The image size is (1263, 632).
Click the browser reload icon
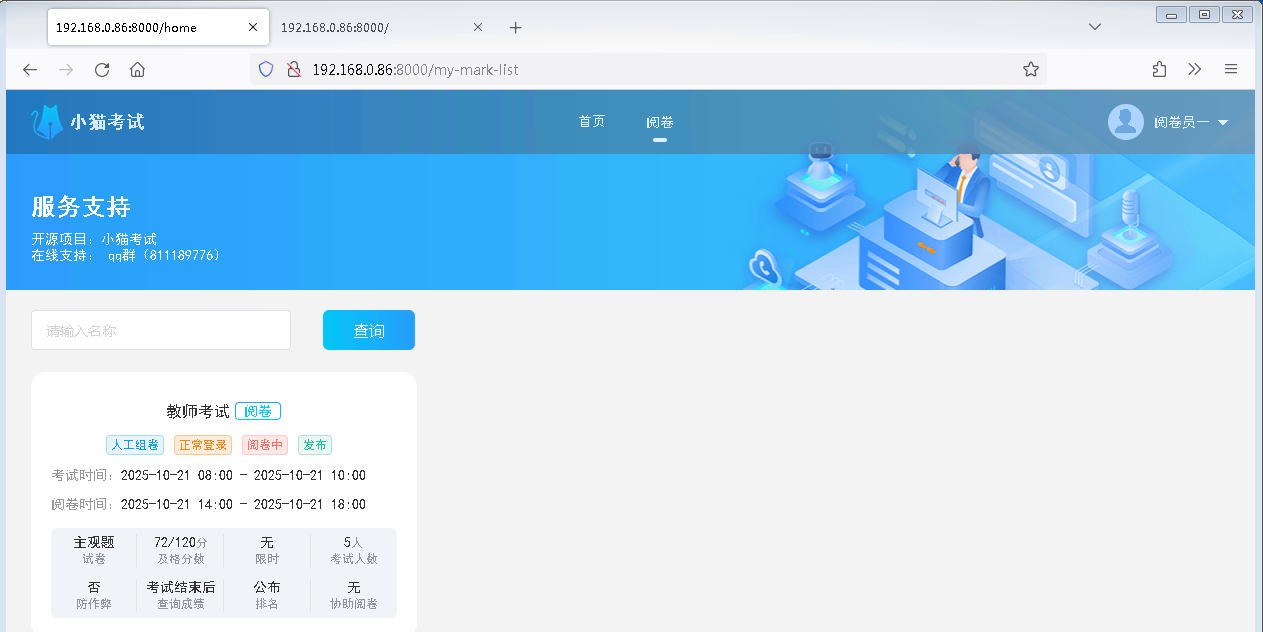102,69
